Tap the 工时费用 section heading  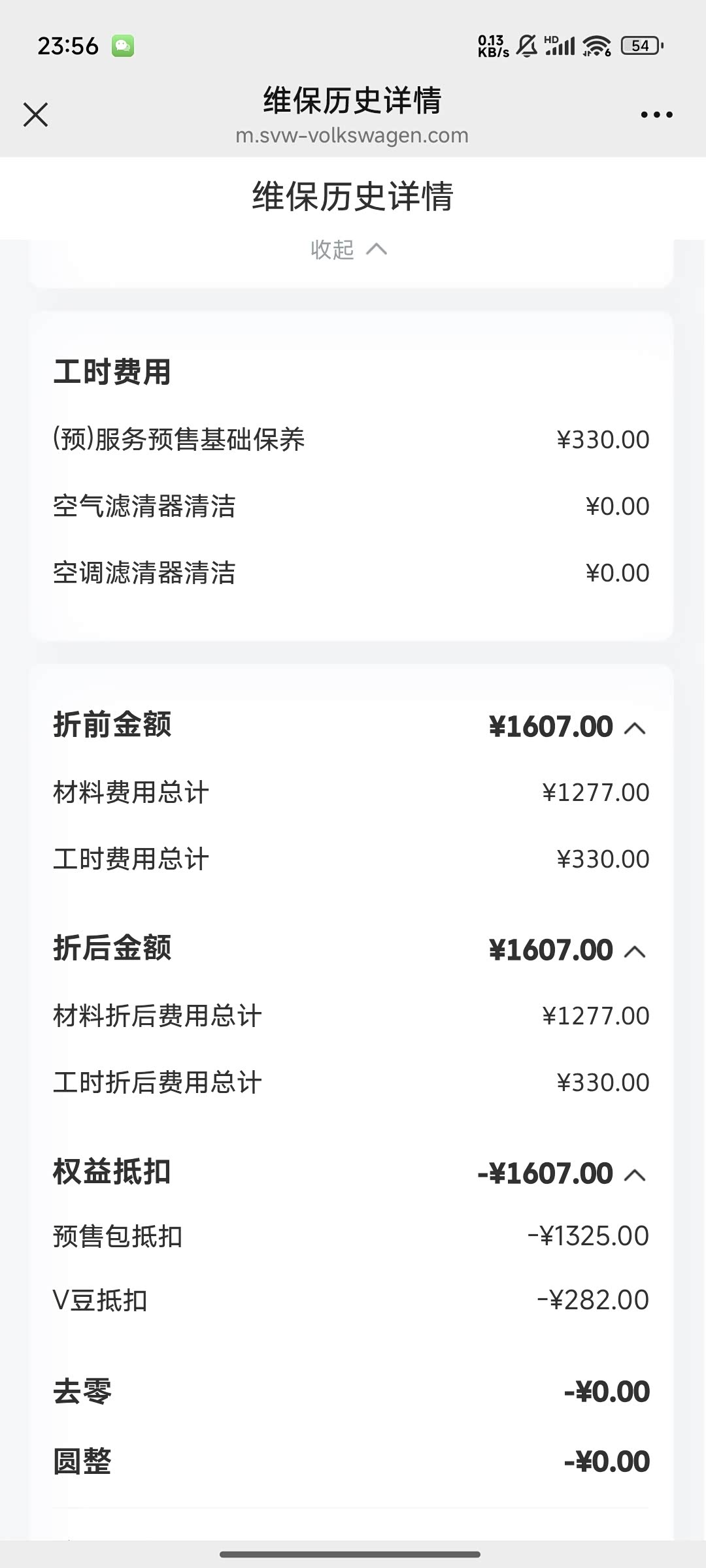pyautogui.click(x=112, y=372)
